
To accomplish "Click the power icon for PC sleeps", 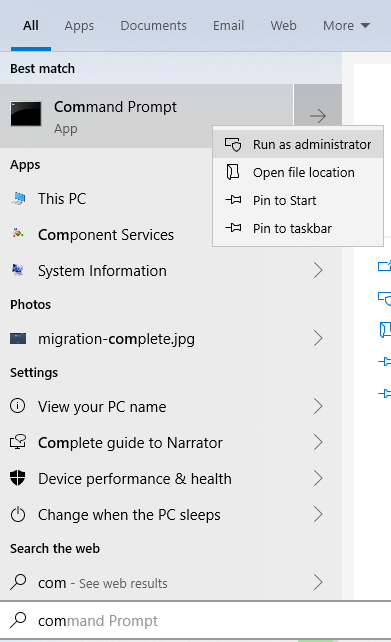I will [18, 514].
